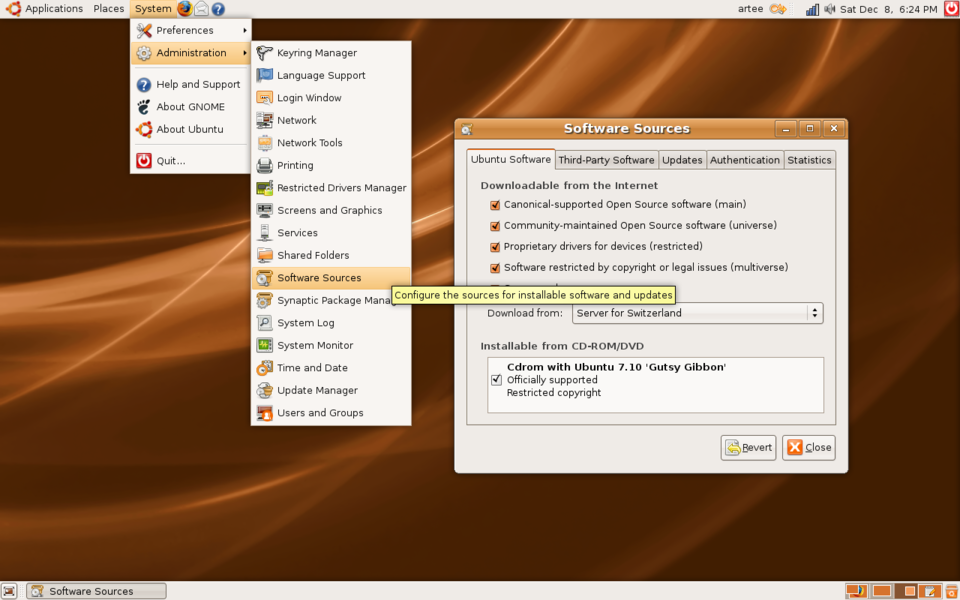This screenshot has width=960, height=600.
Task: Open the Trash in the bottom panel
Action: click(x=951, y=591)
